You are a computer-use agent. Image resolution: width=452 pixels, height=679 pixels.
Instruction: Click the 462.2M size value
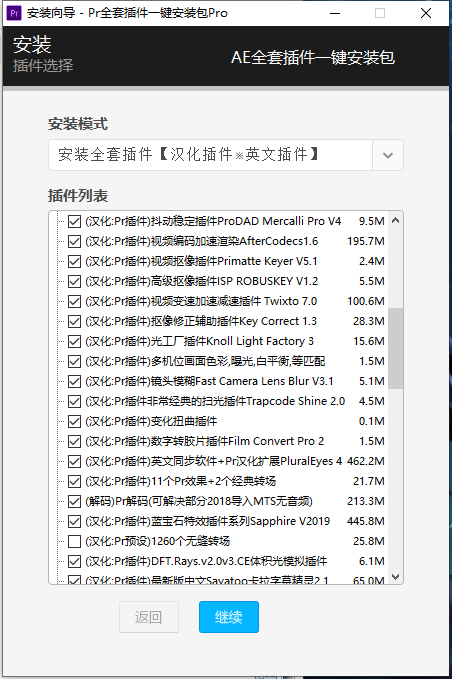tap(365, 461)
